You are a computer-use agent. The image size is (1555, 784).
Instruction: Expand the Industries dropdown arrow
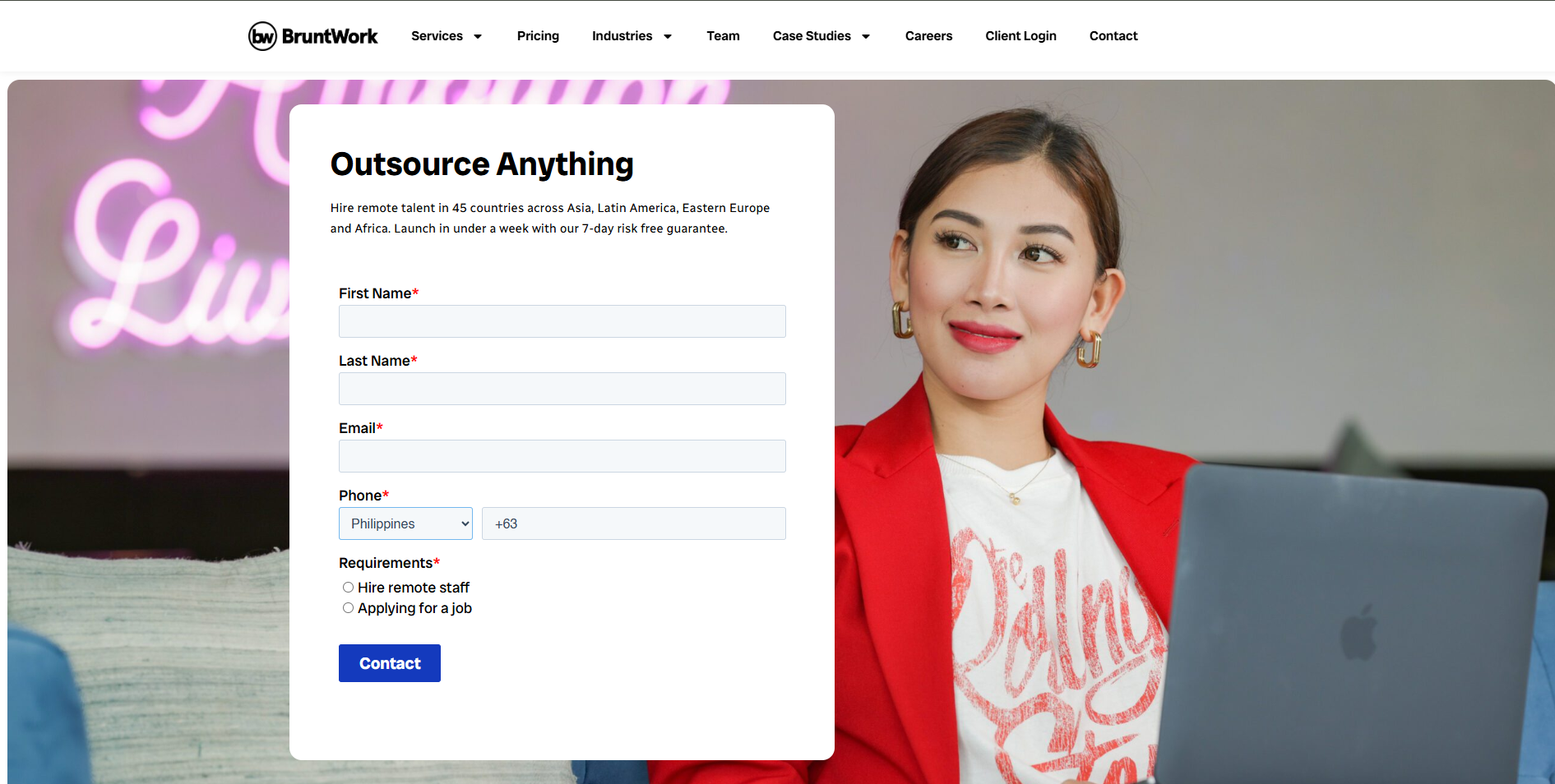click(668, 36)
